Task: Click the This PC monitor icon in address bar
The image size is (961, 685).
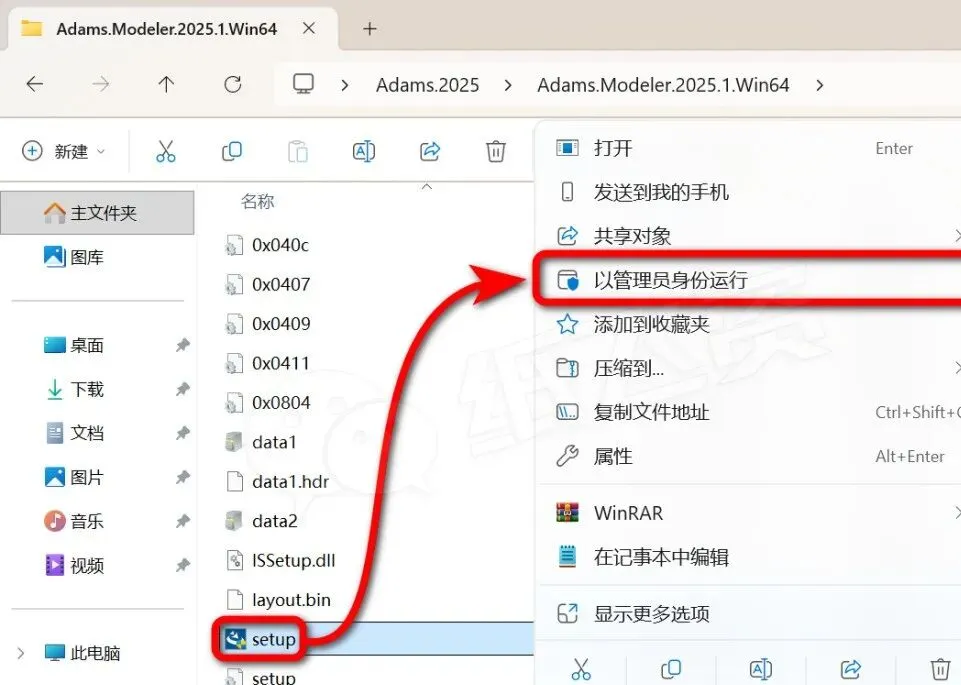Action: [303, 84]
